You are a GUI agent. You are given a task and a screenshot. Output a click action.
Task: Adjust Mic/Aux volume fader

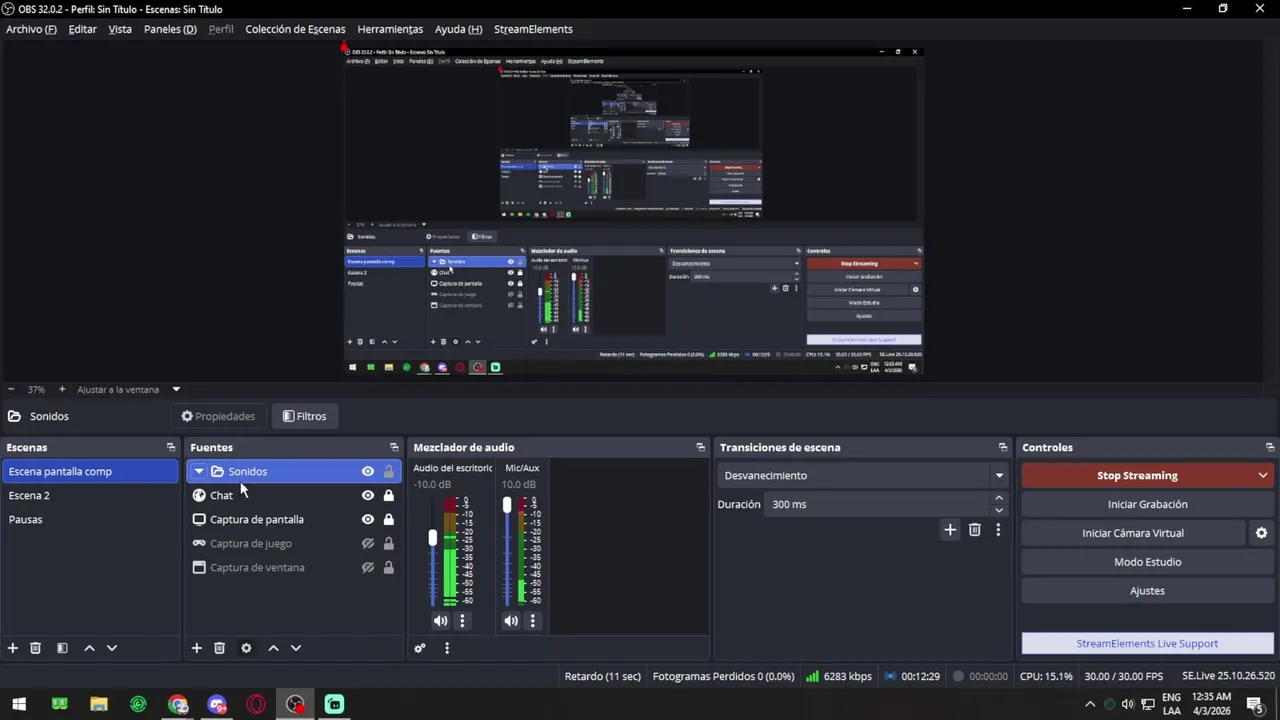point(507,506)
